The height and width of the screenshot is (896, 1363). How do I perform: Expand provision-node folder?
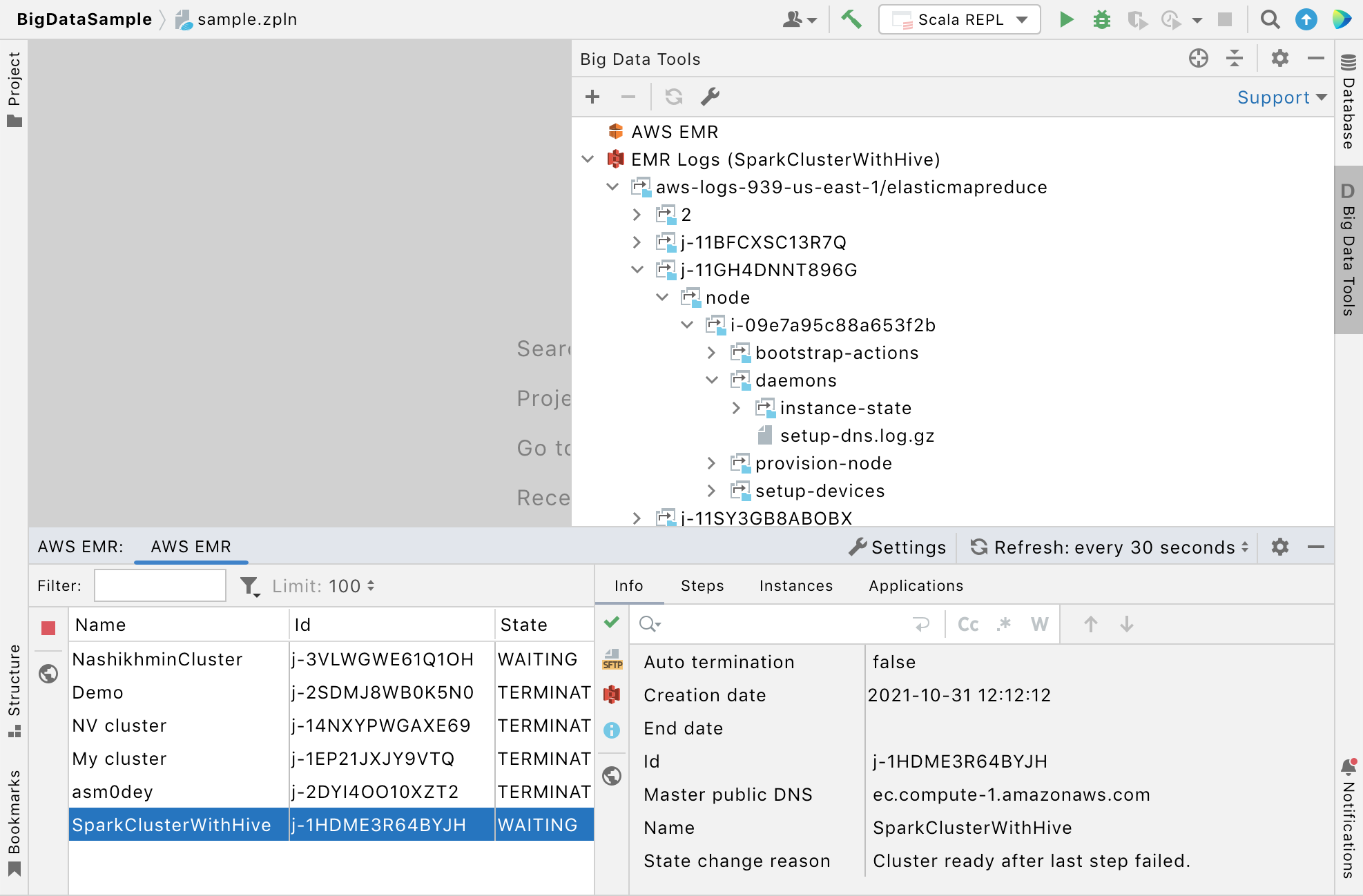click(x=711, y=463)
